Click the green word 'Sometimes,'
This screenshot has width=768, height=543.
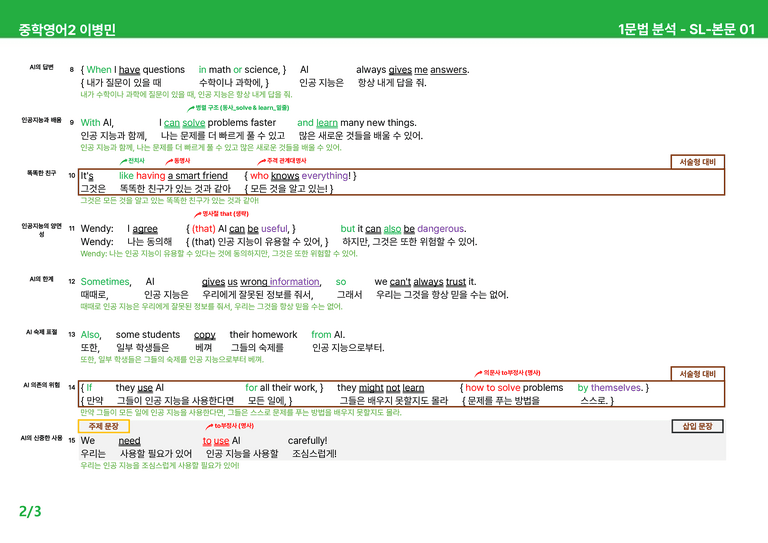click(x=106, y=282)
